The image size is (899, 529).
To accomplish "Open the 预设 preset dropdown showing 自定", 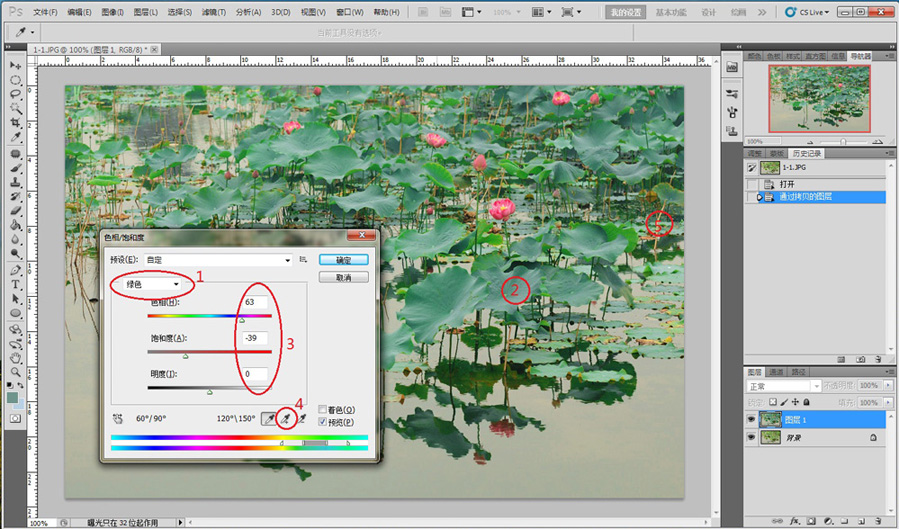I will coord(218,260).
